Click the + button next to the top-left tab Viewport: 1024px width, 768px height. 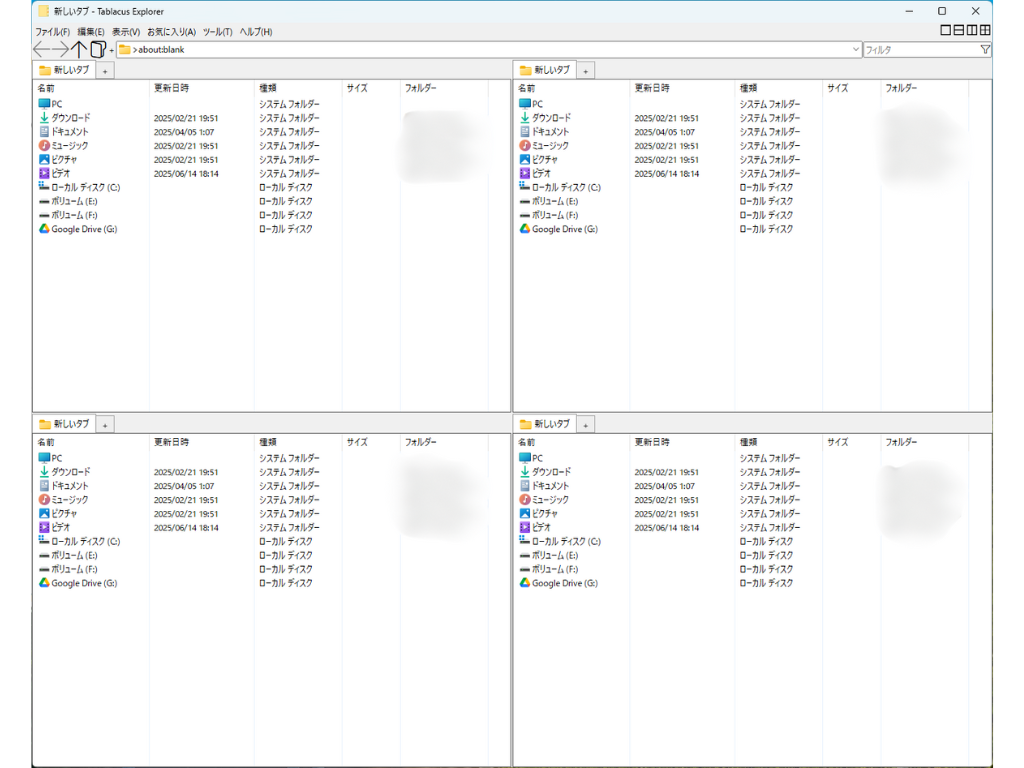click(105, 71)
